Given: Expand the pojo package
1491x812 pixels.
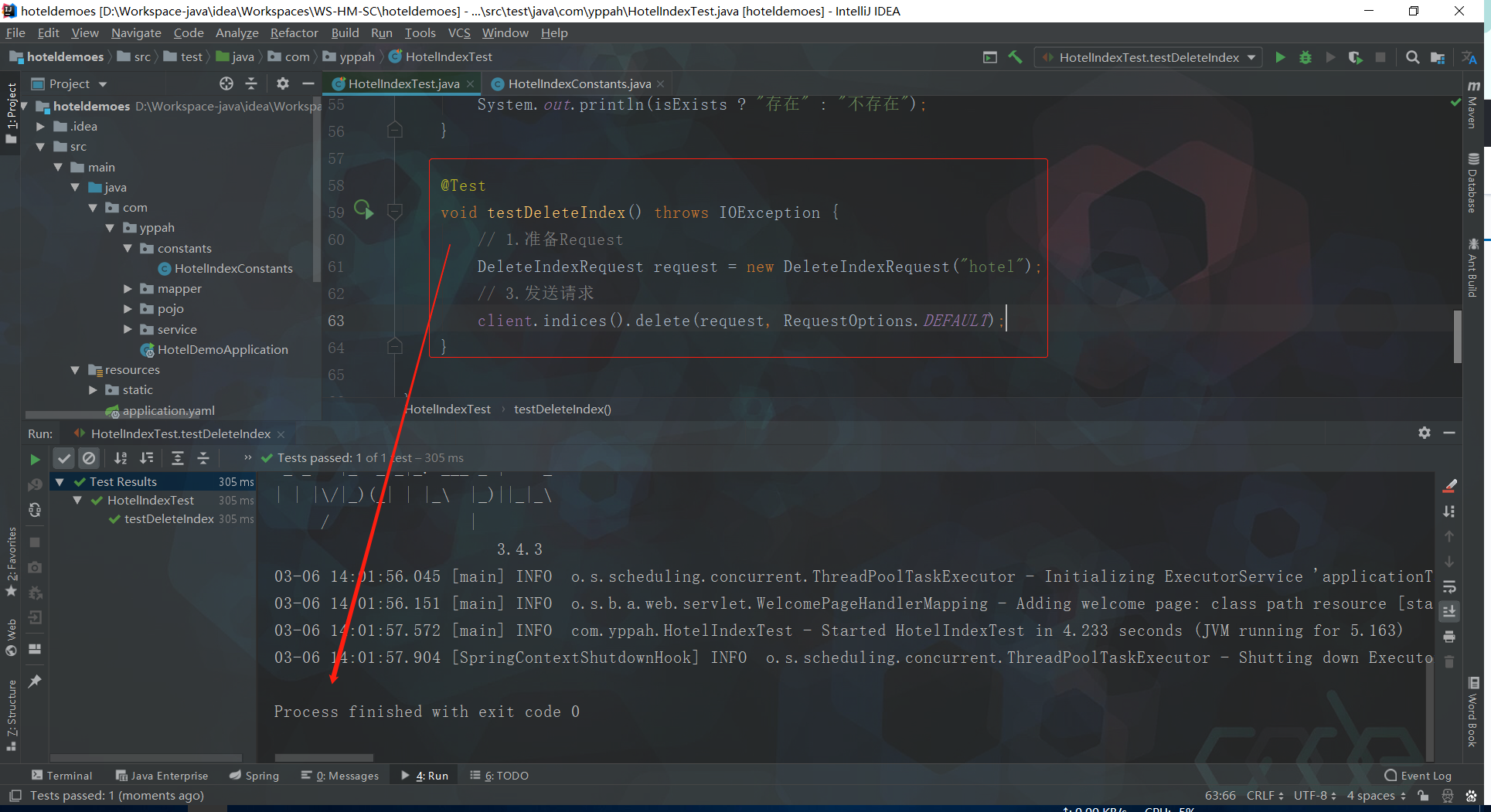Looking at the screenshot, I should (128, 308).
